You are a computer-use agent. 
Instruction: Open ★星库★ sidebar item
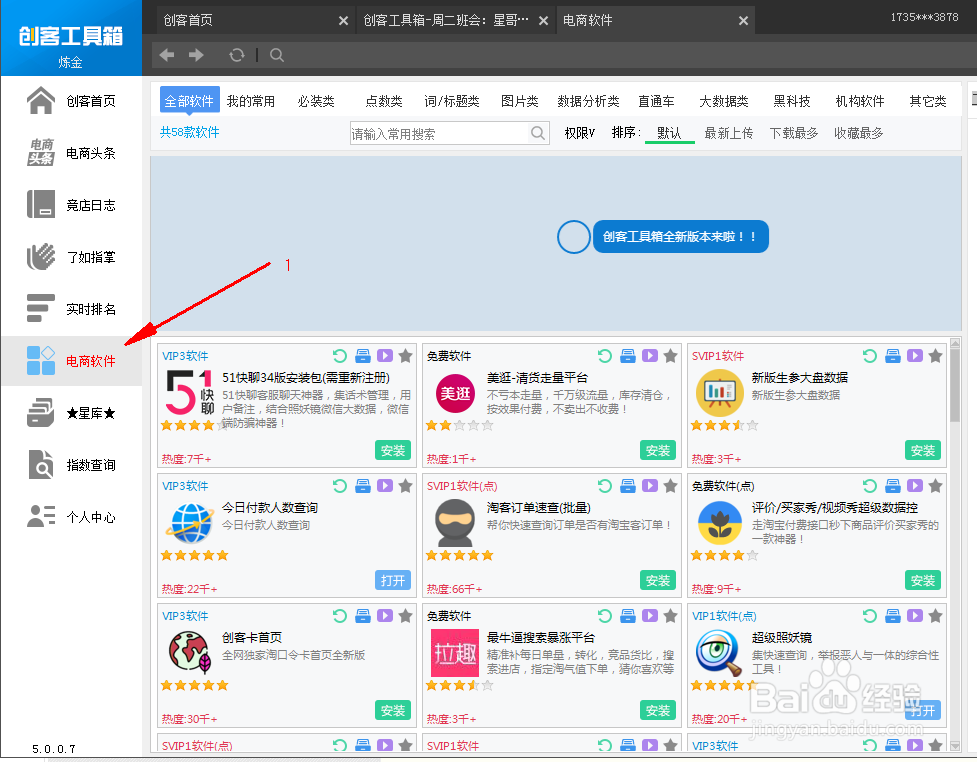click(x=71, y=413)
